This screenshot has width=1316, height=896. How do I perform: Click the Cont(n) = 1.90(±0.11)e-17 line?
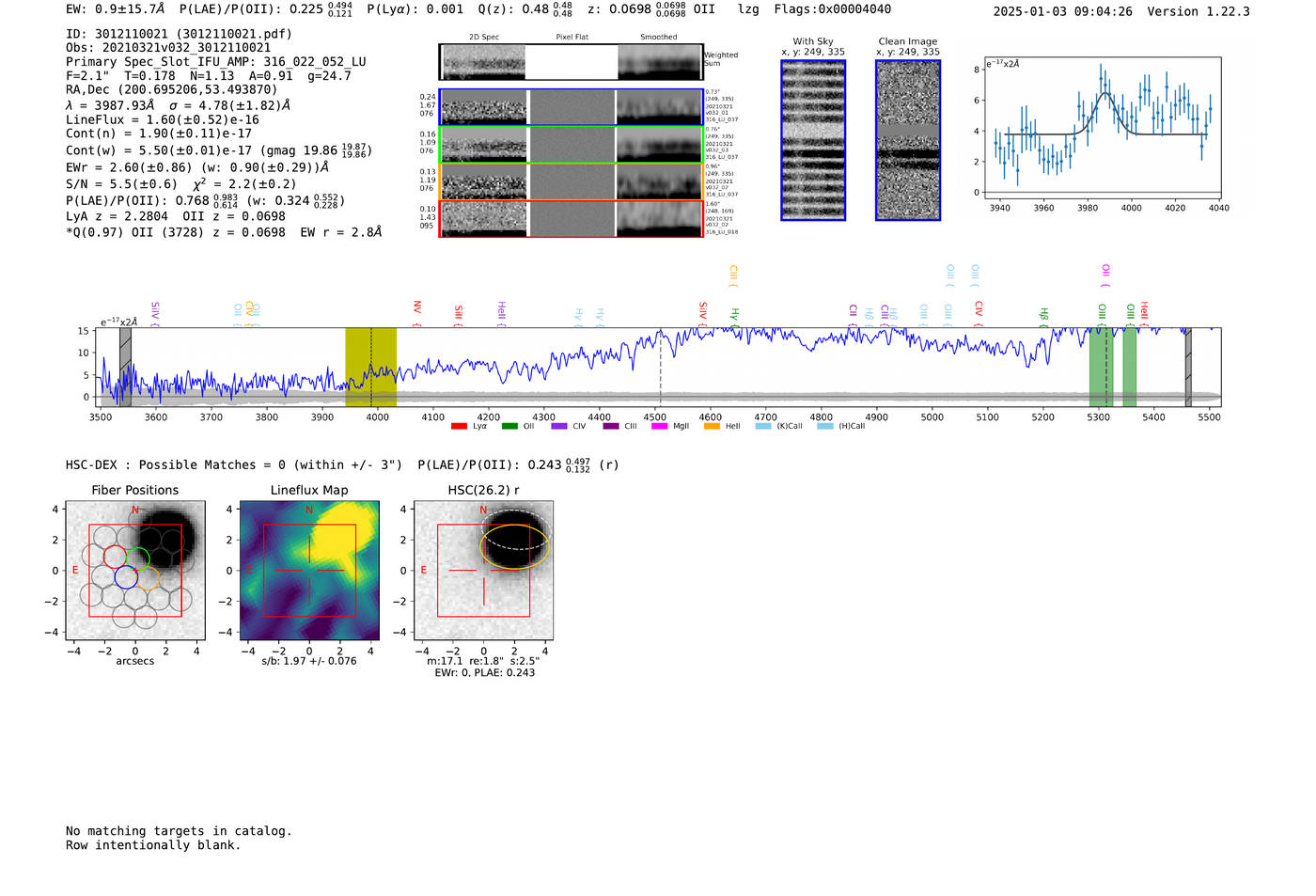click(x=159, y=134)
